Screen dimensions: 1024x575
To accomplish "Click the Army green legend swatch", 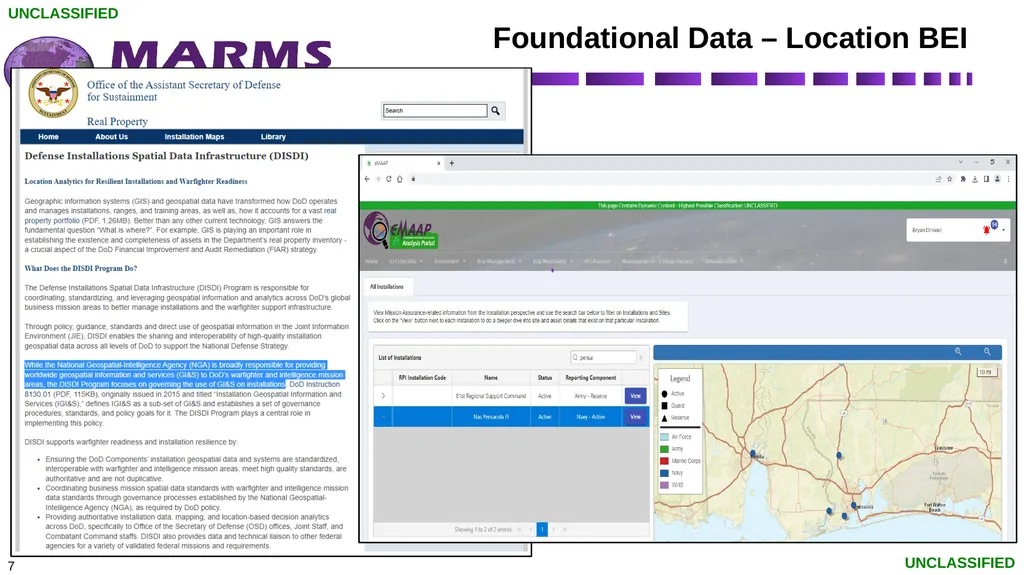I will [x=664, y=449].
